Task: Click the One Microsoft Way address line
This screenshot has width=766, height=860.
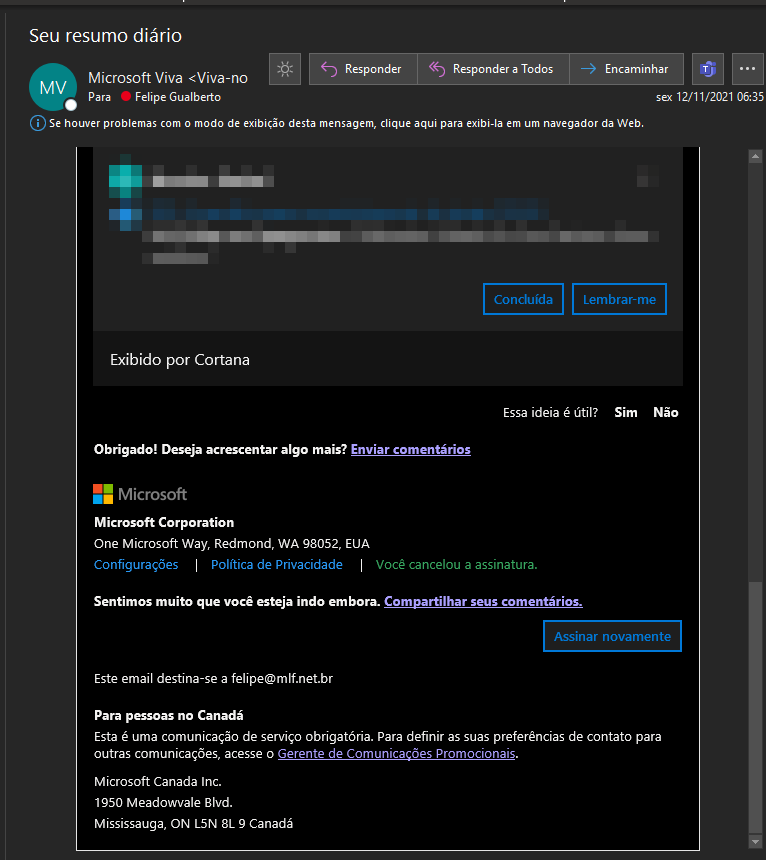Action: [231, 544]
